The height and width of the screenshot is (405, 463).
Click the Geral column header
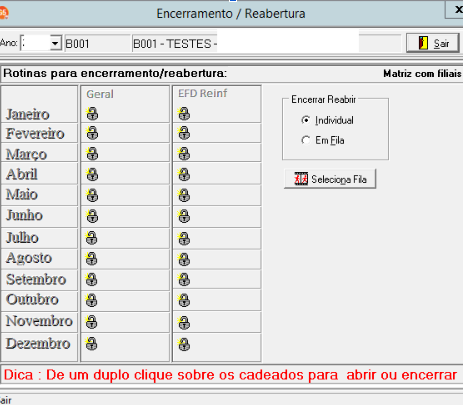[100, 94]
